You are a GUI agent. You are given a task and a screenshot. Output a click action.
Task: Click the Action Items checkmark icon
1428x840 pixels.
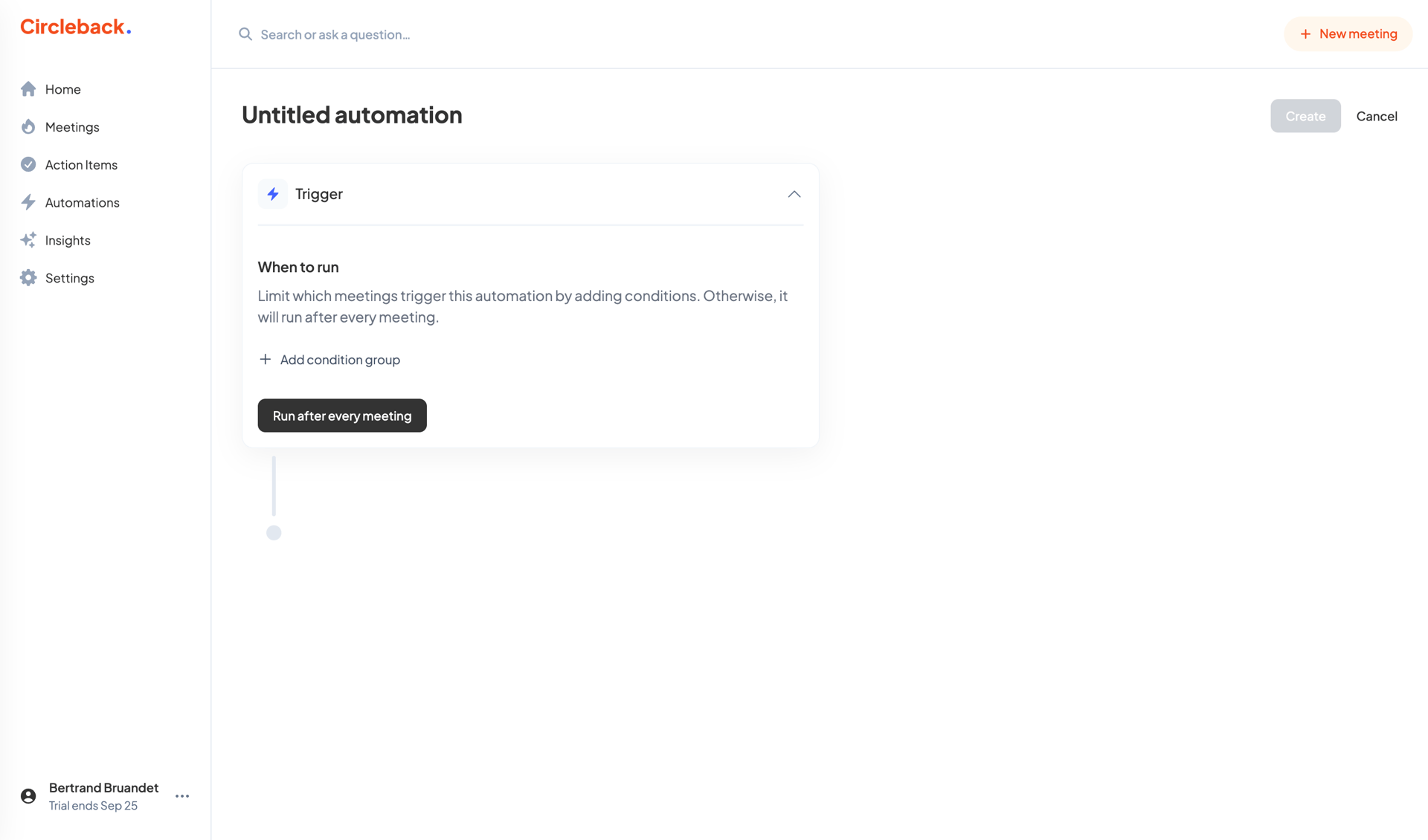[28, 164]
